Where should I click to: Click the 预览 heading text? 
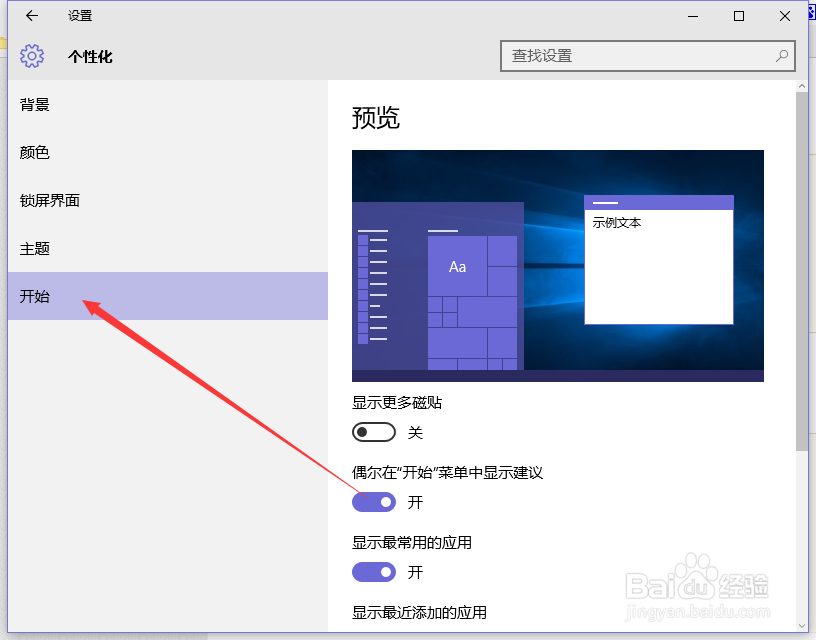(x=380, y=118)
